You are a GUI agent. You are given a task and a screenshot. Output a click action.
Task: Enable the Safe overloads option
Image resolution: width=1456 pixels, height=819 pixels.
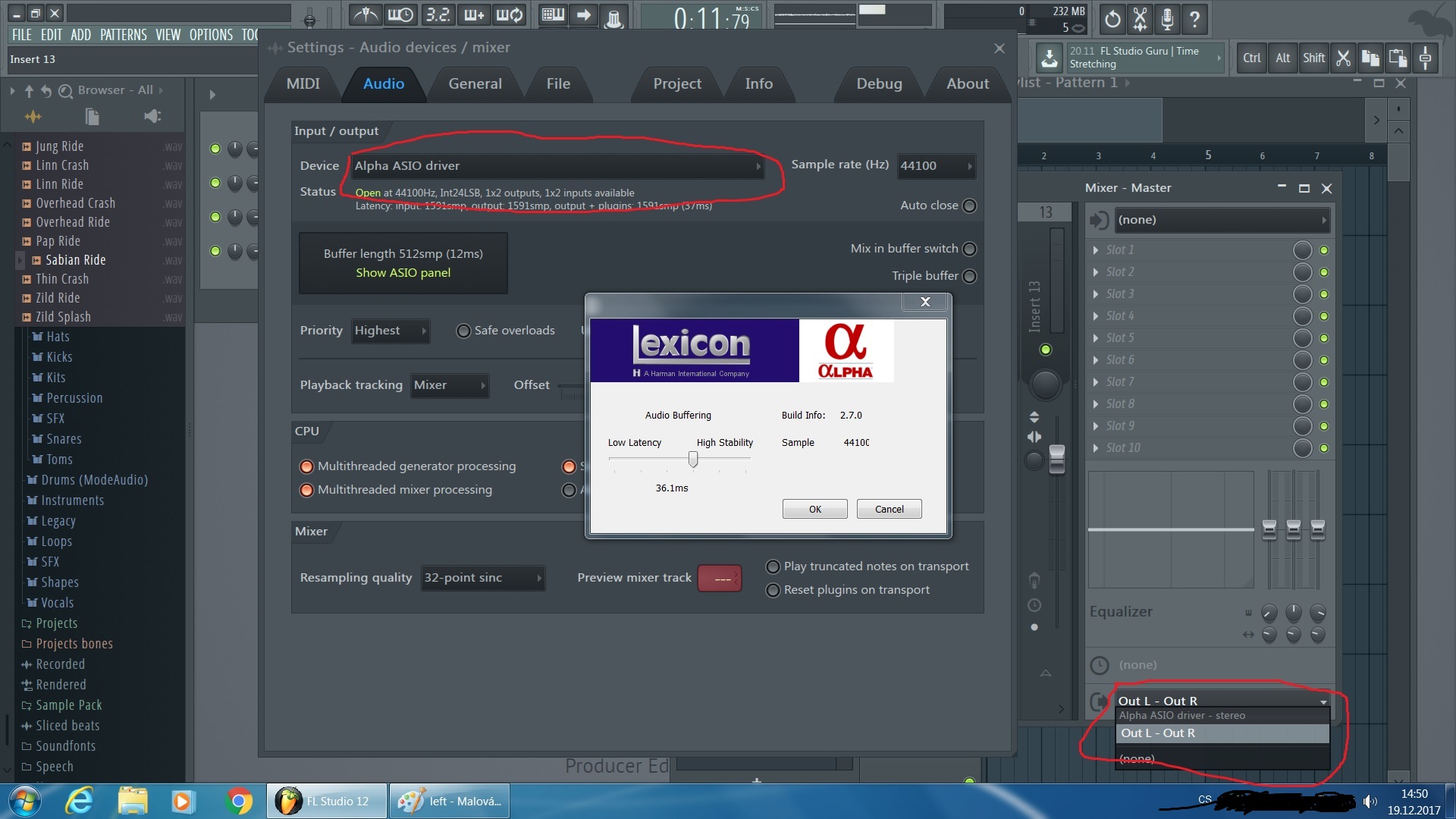(463, 331)
